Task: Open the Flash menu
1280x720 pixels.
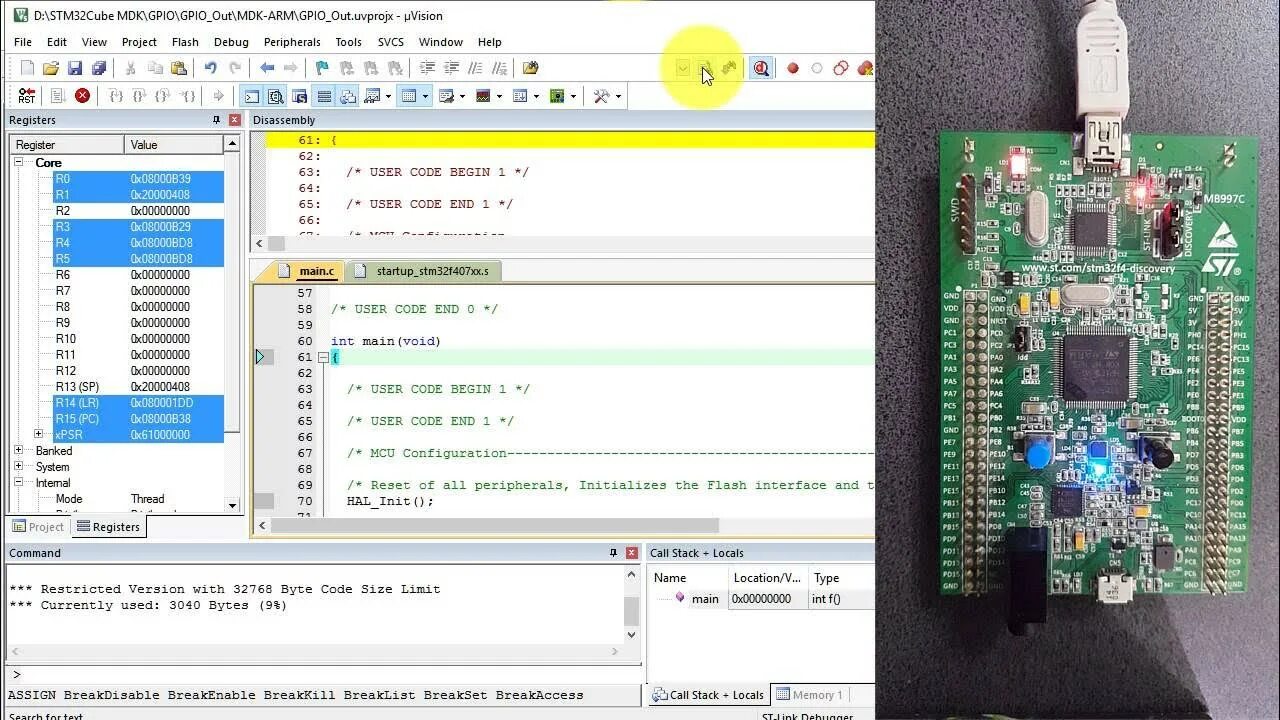Action: click(x=185, y=42)
